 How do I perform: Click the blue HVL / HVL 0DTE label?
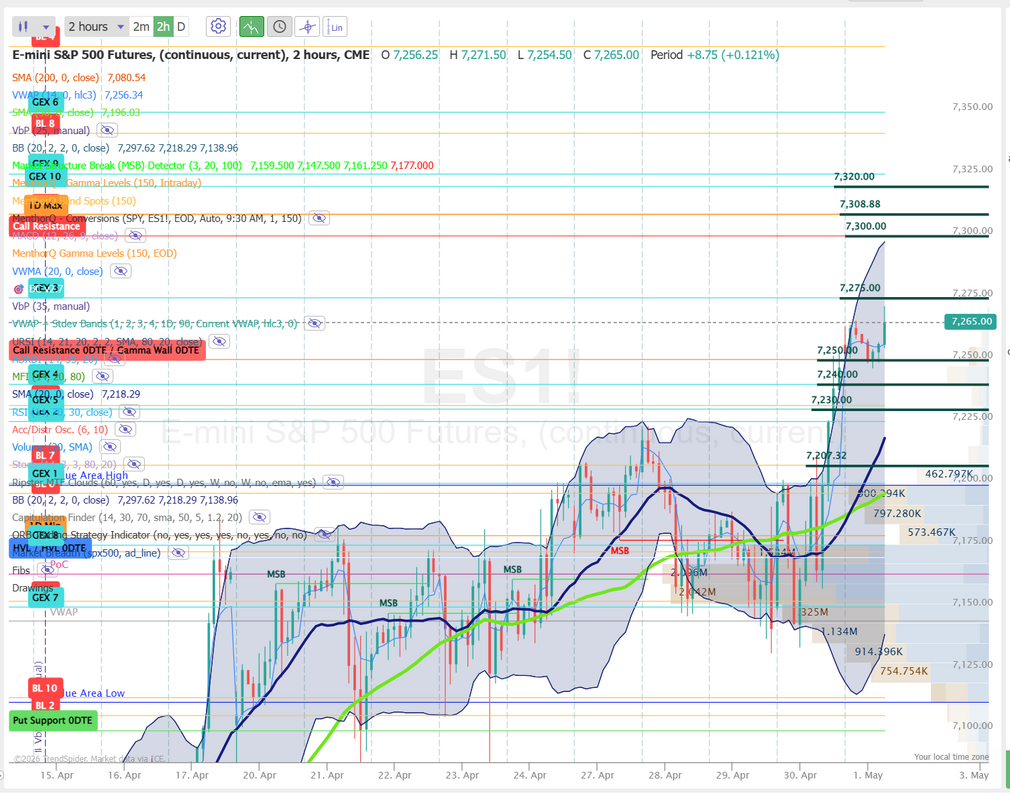pos(49,548)
